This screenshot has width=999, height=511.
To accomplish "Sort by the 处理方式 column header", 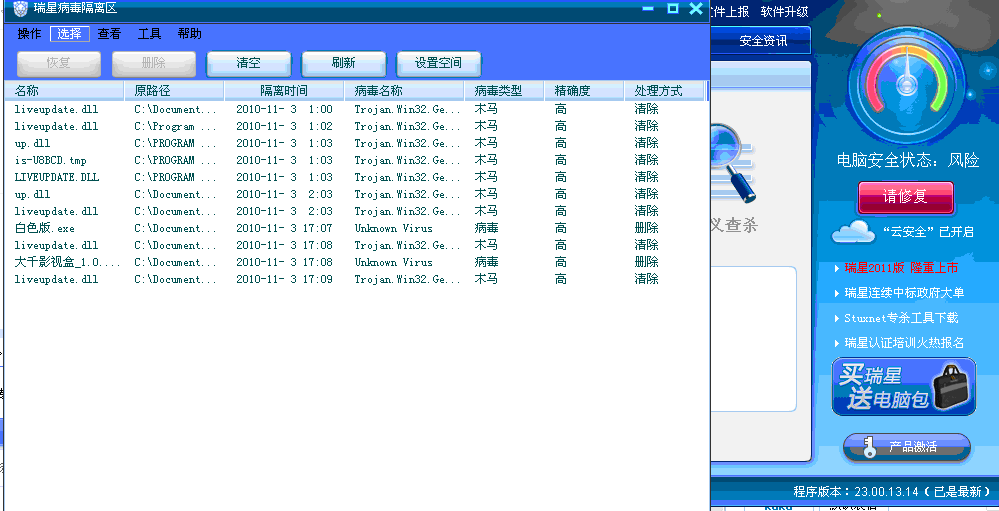I will (x=665, y=91).
